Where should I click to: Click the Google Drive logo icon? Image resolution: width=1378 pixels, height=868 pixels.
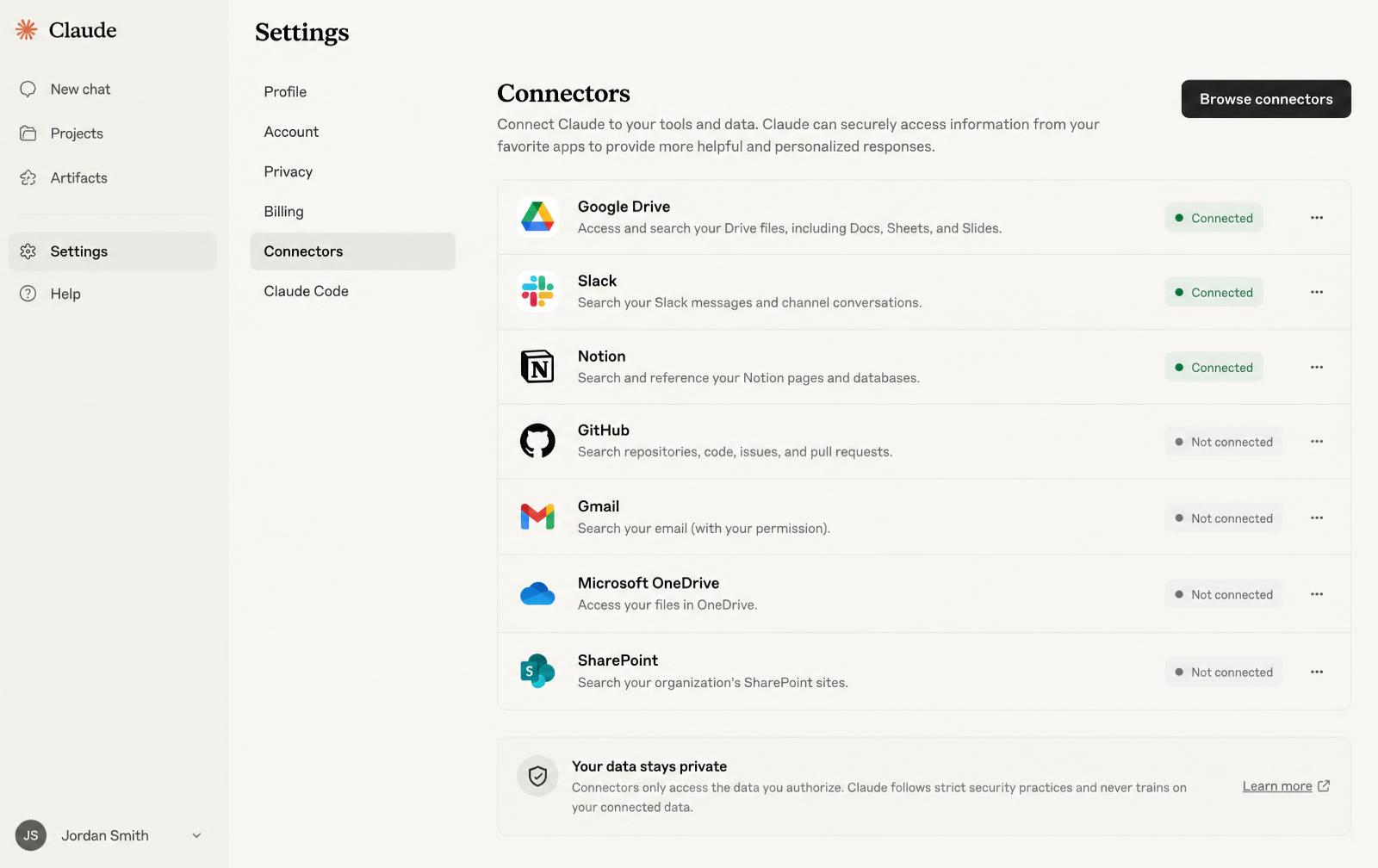point(537,217)
